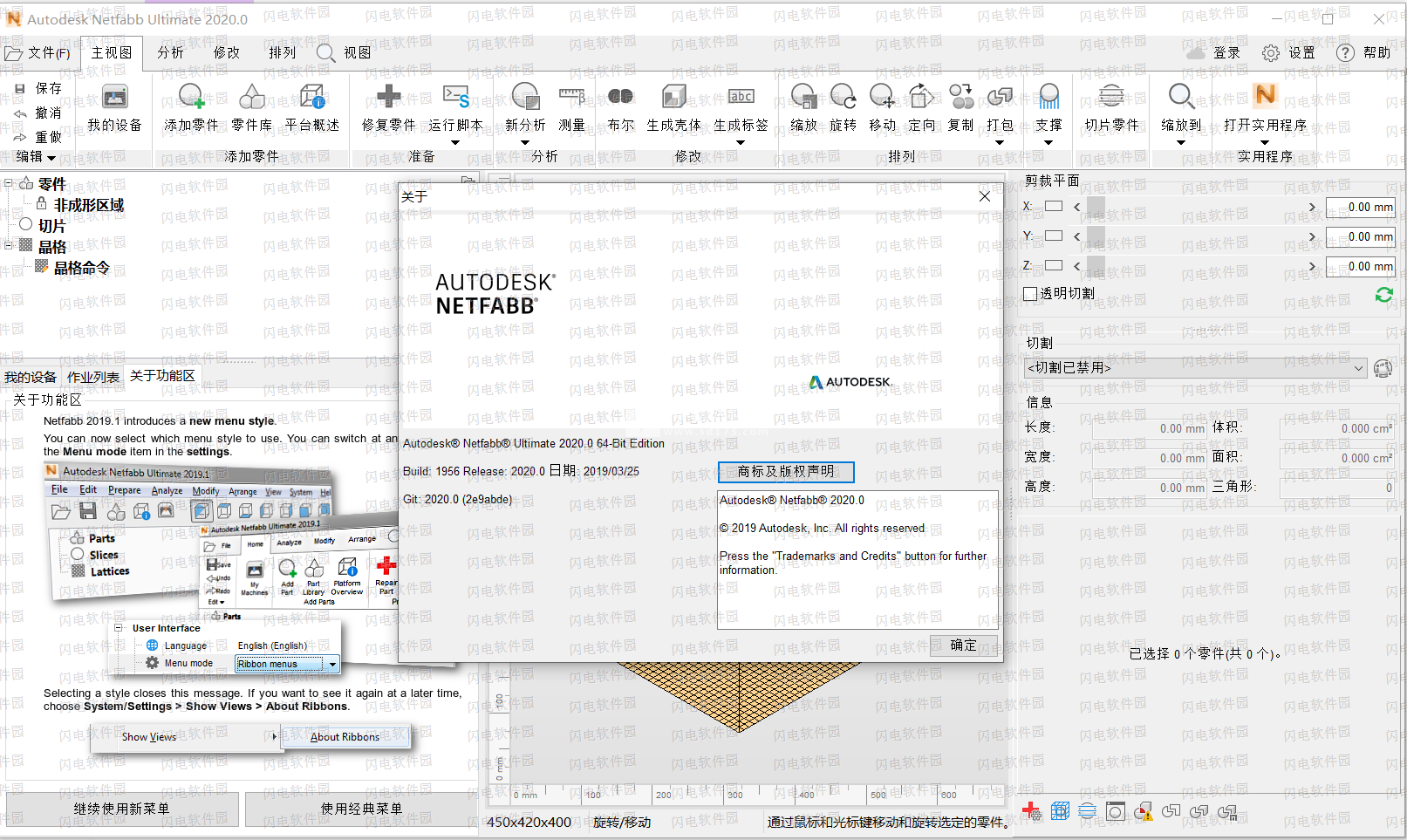Screen dimensions: 1407x840
Task: Click the 保存 save icon
Action: (20, 88)
